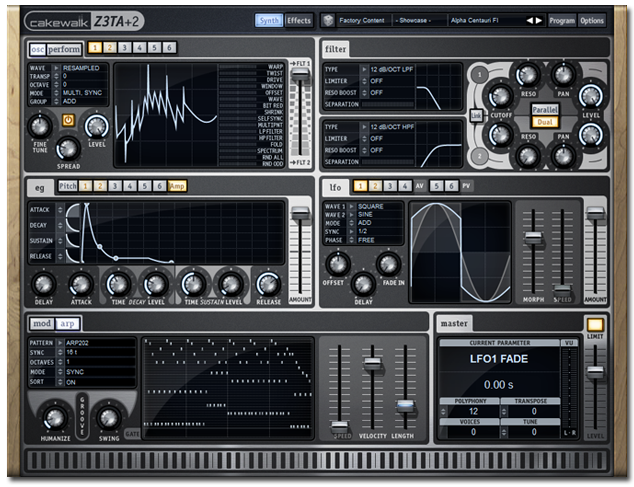634x487 pixels.
Task: Click the oscillator waveform display
Action: pos(166,115)
